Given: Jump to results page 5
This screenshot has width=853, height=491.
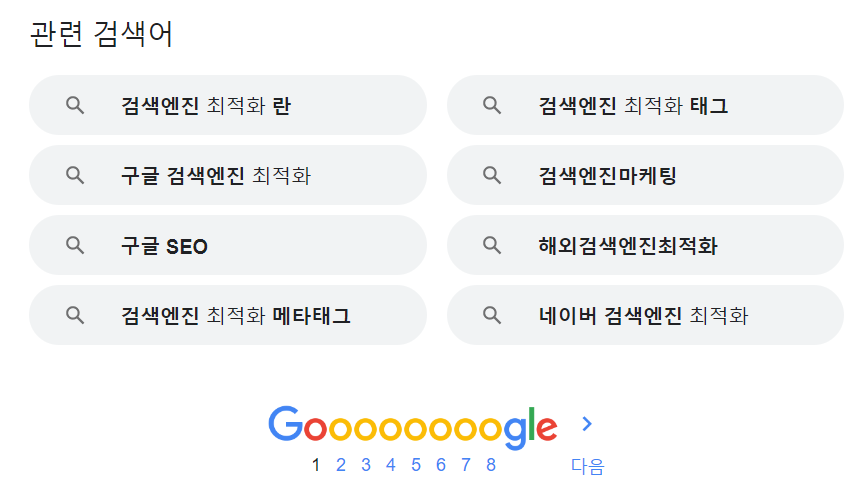Looking at the screenshot, I should coord(416,464).
